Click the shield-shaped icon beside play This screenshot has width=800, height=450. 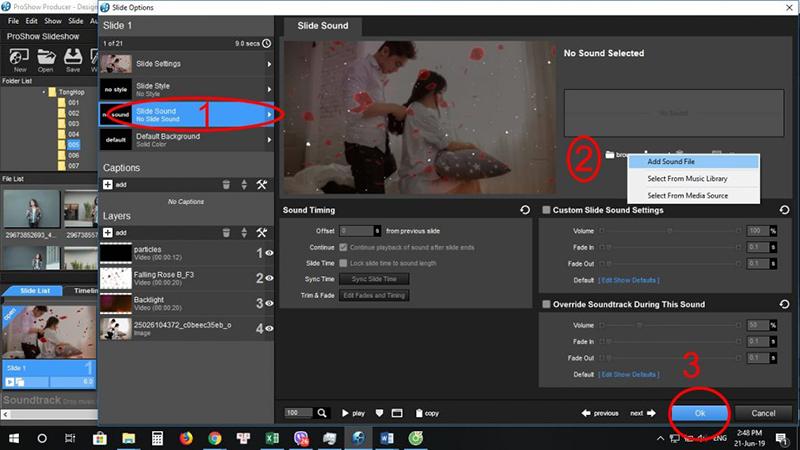379,413
